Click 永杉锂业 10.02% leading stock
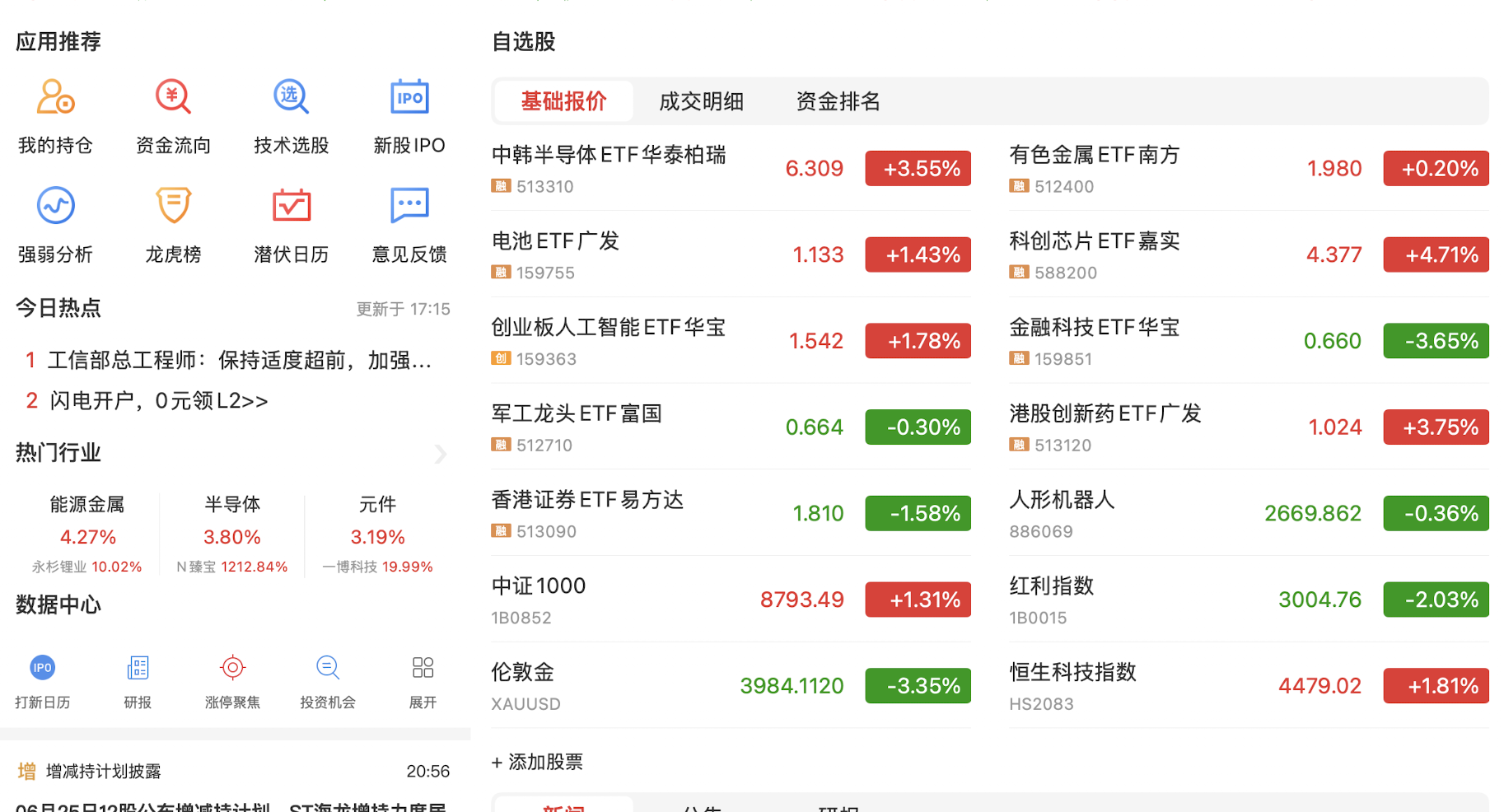This screenshot has height=812, width=1504. point(87,567)
